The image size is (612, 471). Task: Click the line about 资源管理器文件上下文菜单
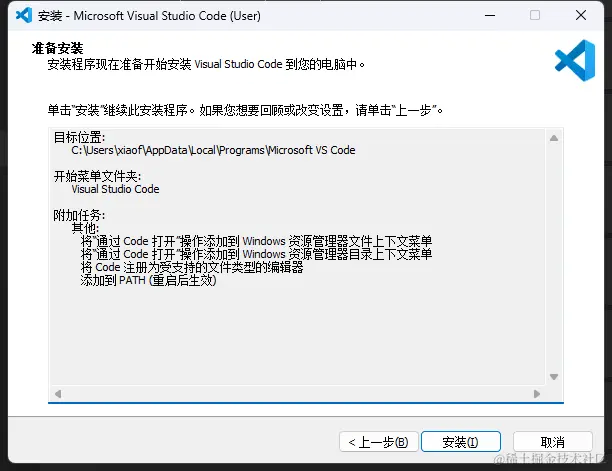point(256,241)
